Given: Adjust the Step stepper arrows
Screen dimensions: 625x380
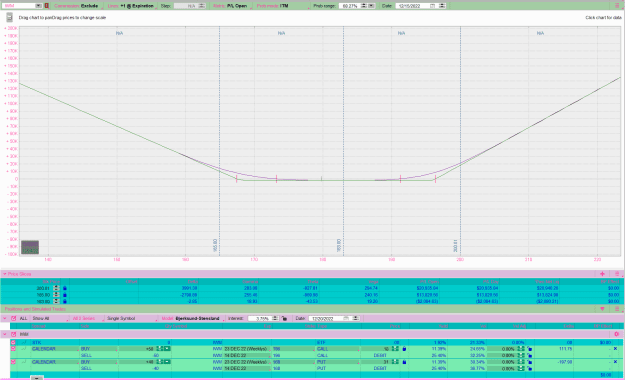Looking at the screenshot, I should pyautogui.click(x=202, y=6).
